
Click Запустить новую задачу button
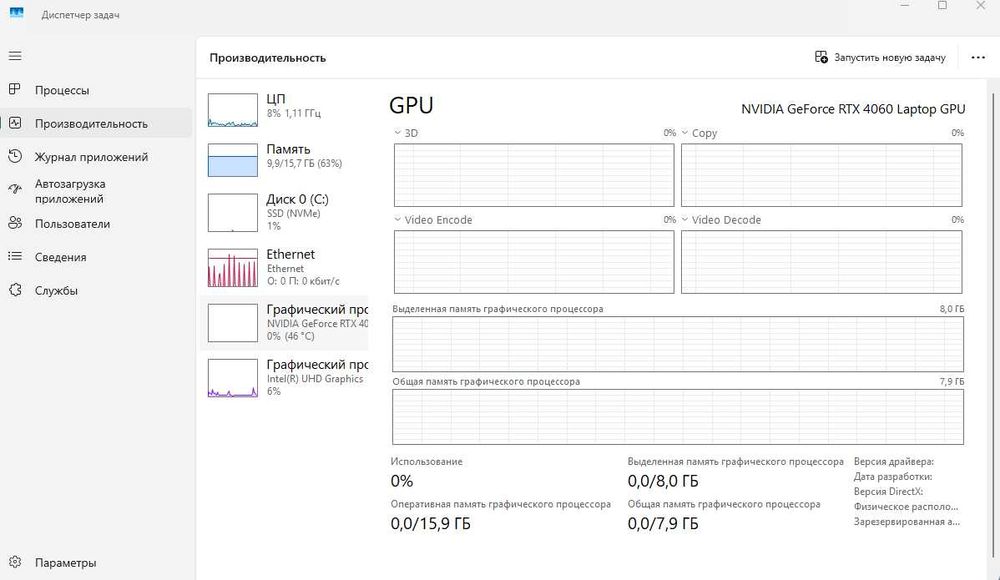880,58
